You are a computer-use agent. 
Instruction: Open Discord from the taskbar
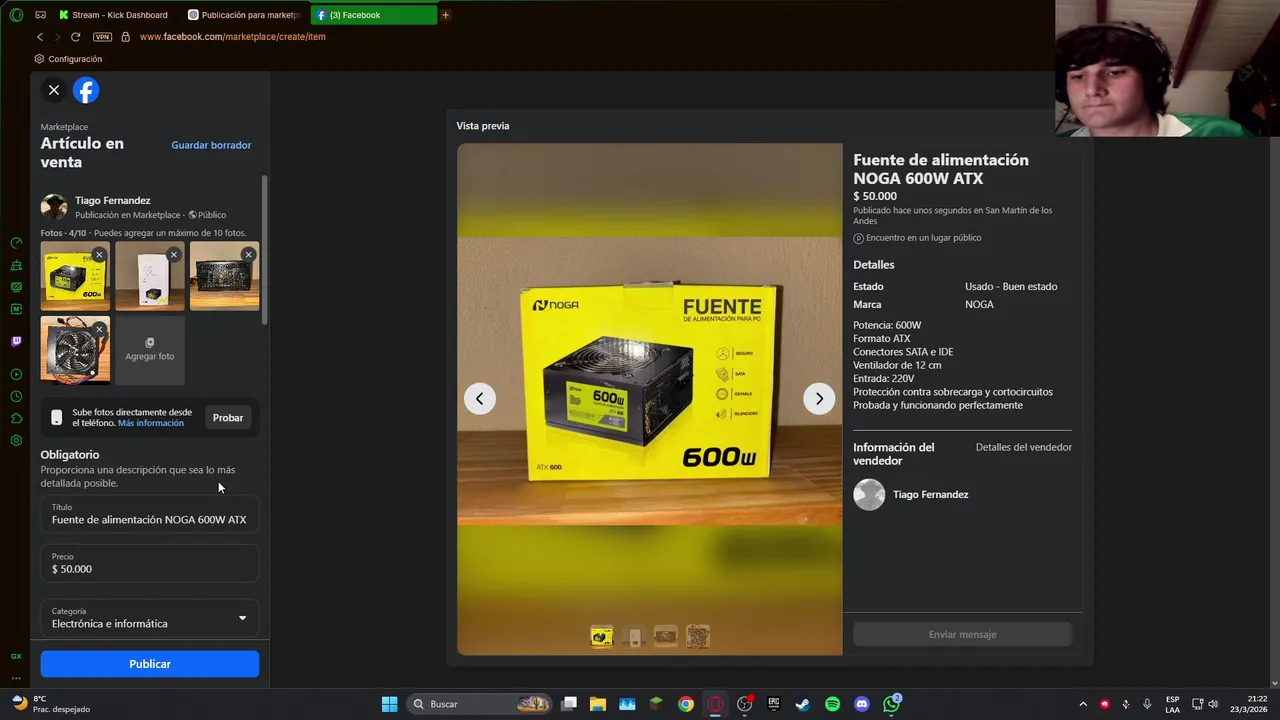click(x=862, y=704)
